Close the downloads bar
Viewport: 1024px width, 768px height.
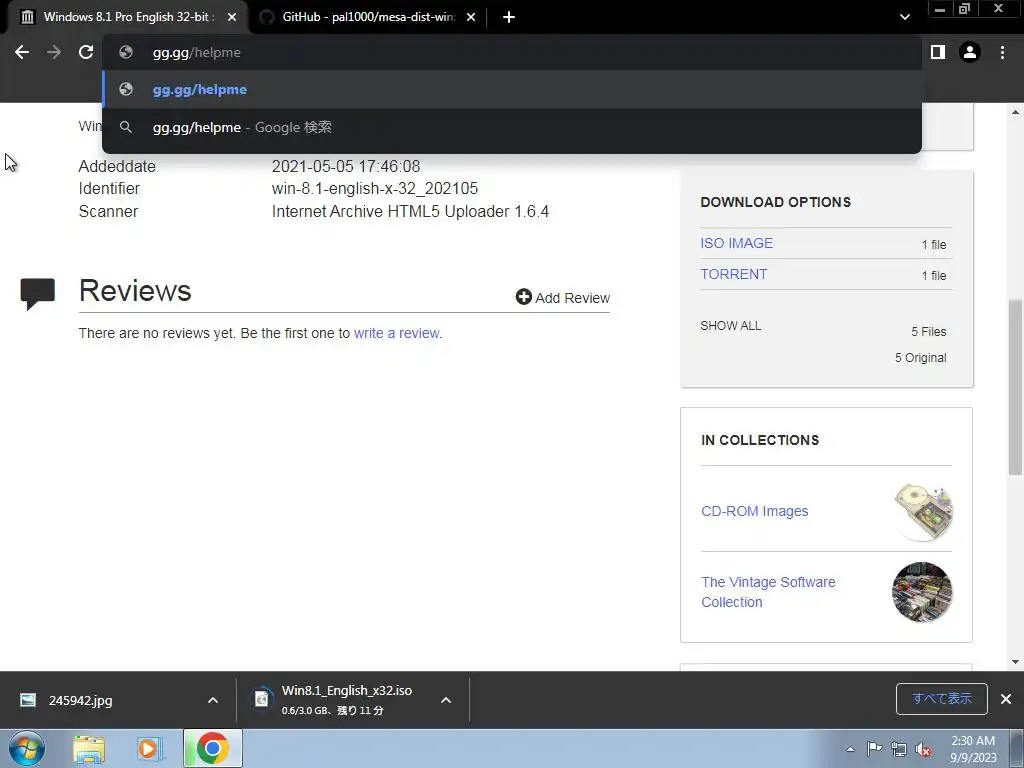[x=1006, y=699]
